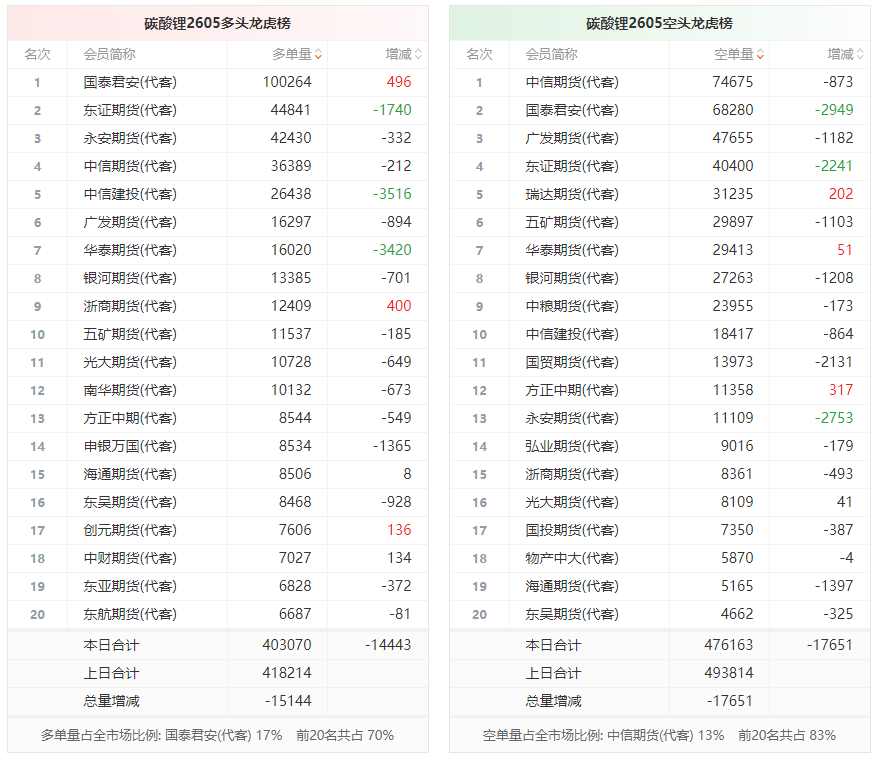Click short 本日合计 total 476163
The height and width of the screenshot is (760, 878).
[728, 645]
